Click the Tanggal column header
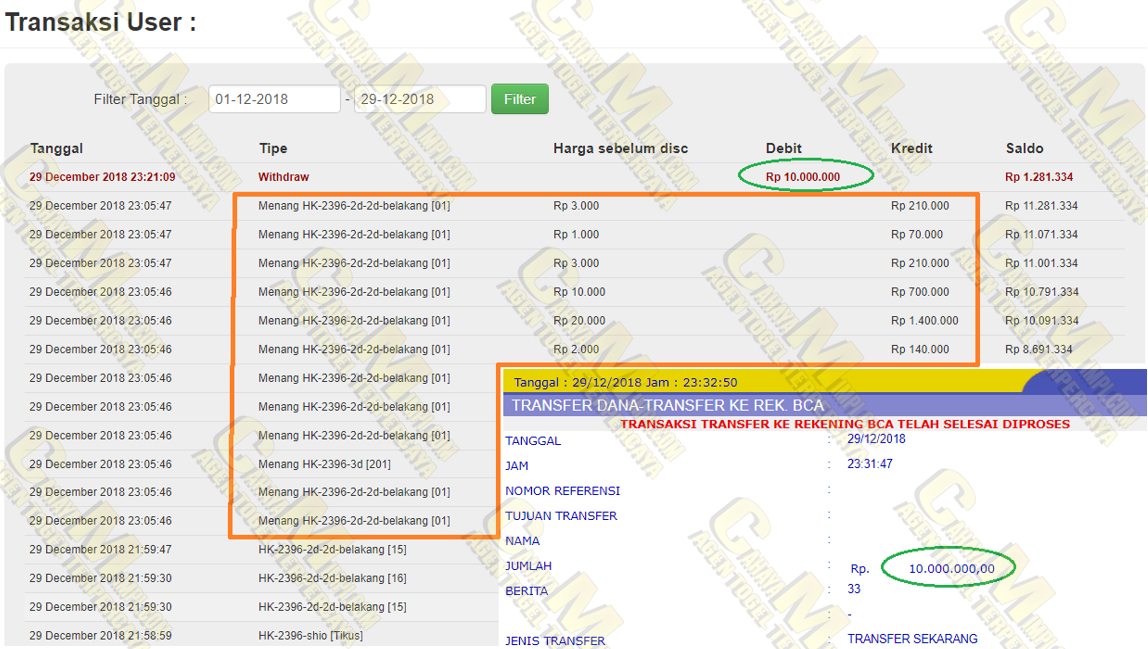The width and height of the screenshot is (1148, 649). tap(56, 148)
